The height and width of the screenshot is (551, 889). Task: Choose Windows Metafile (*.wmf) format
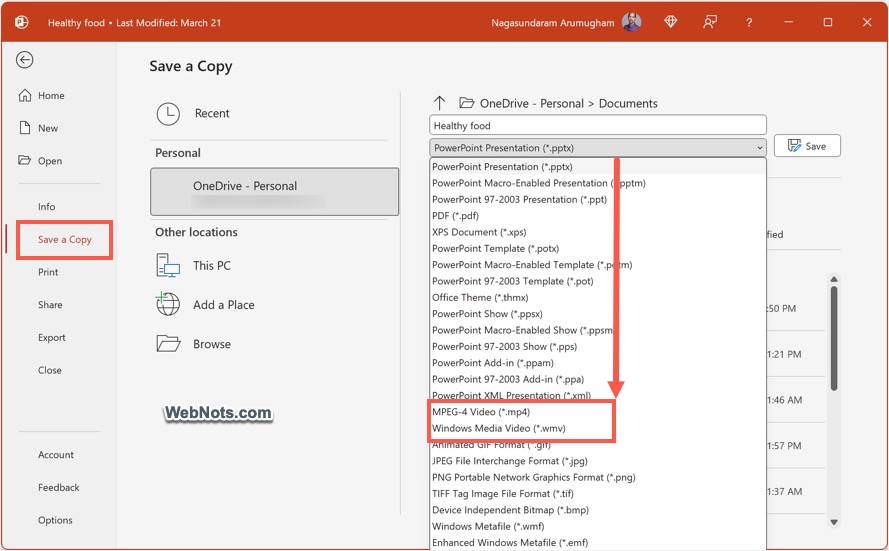598,527
